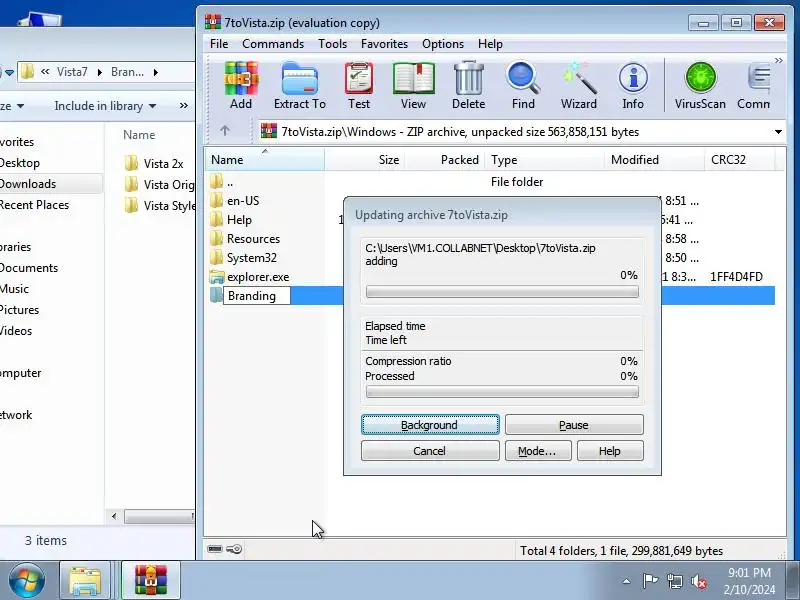Image resolution: width=800 pixels, height=600 pixels.
Task: Click the Explorer horizontal scrollbar left arrow
Action: (114, 516)
